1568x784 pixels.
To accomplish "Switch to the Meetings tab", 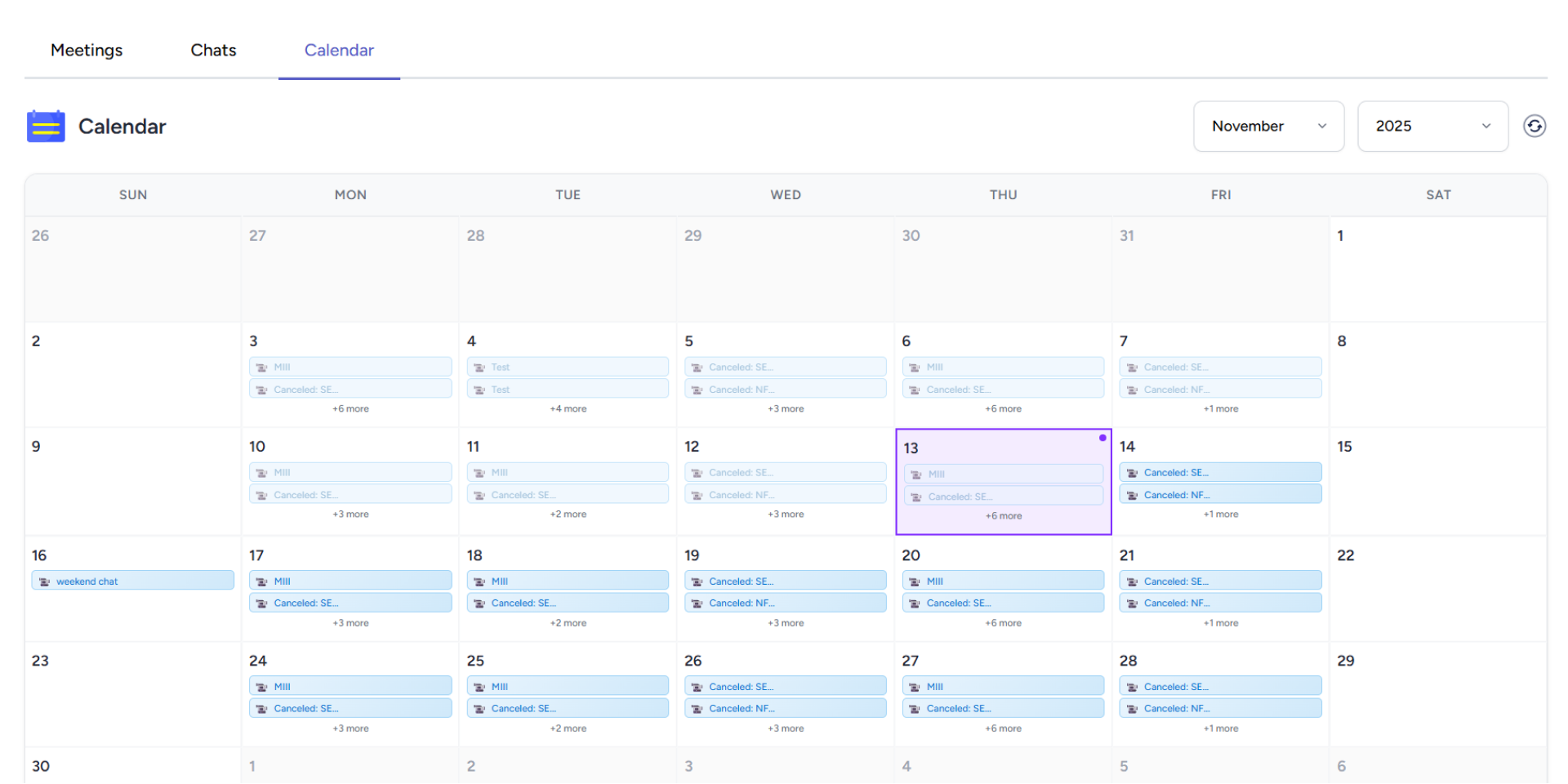I will coord(87,51).
